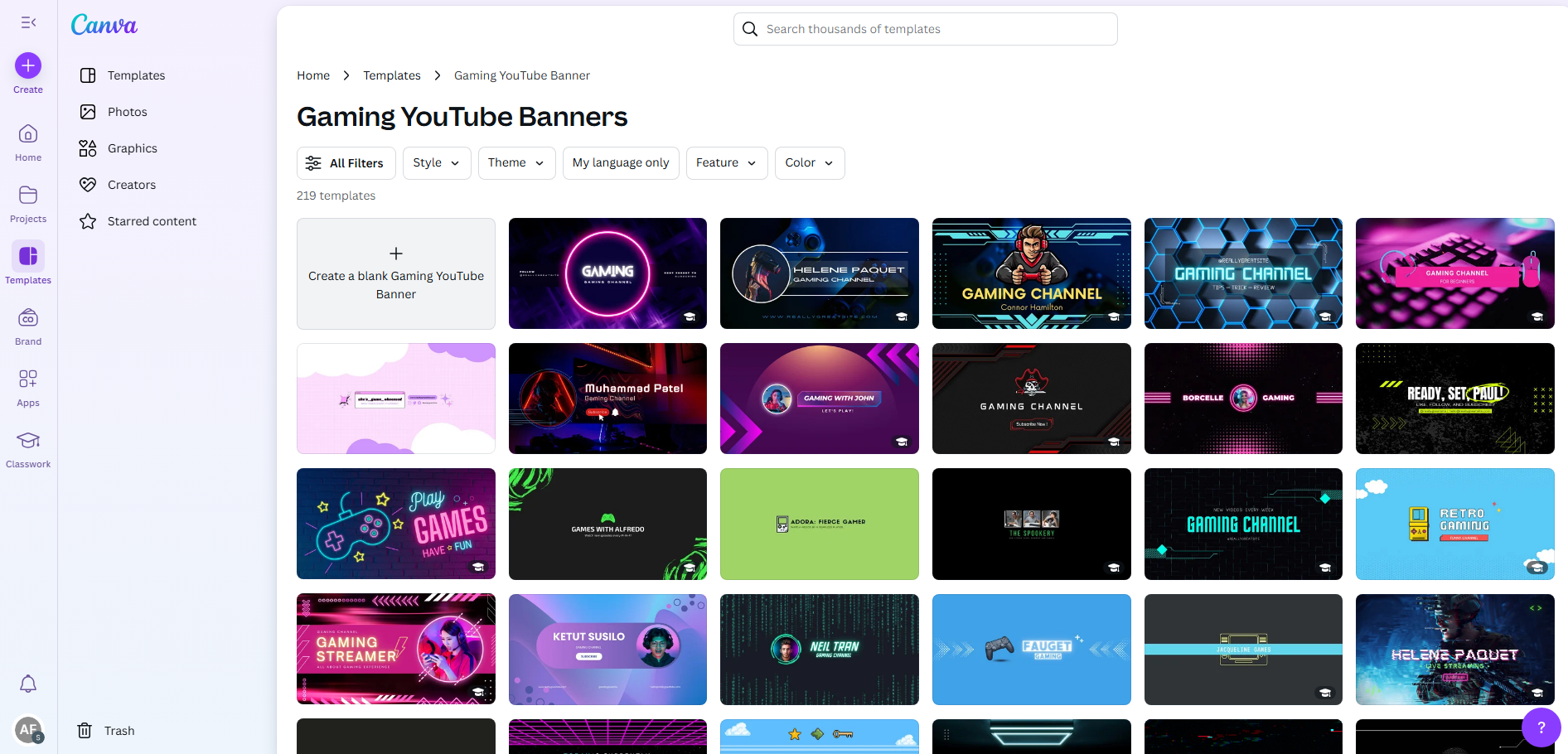This screenshot has height=754, width=1568.
Task: Toggle the My language only filter
Action: coord(620,162)
